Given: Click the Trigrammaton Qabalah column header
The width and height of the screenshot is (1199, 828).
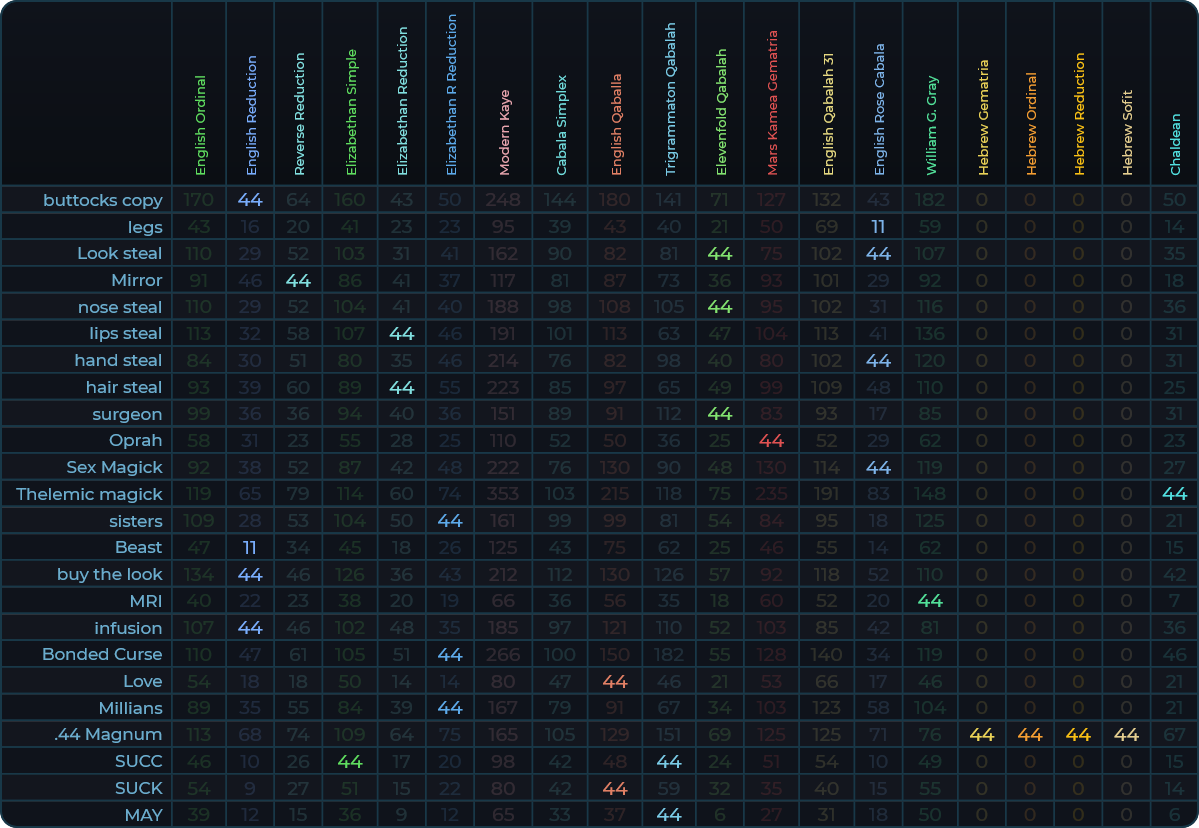Looking at the screenshot, I should coord(669,100).
